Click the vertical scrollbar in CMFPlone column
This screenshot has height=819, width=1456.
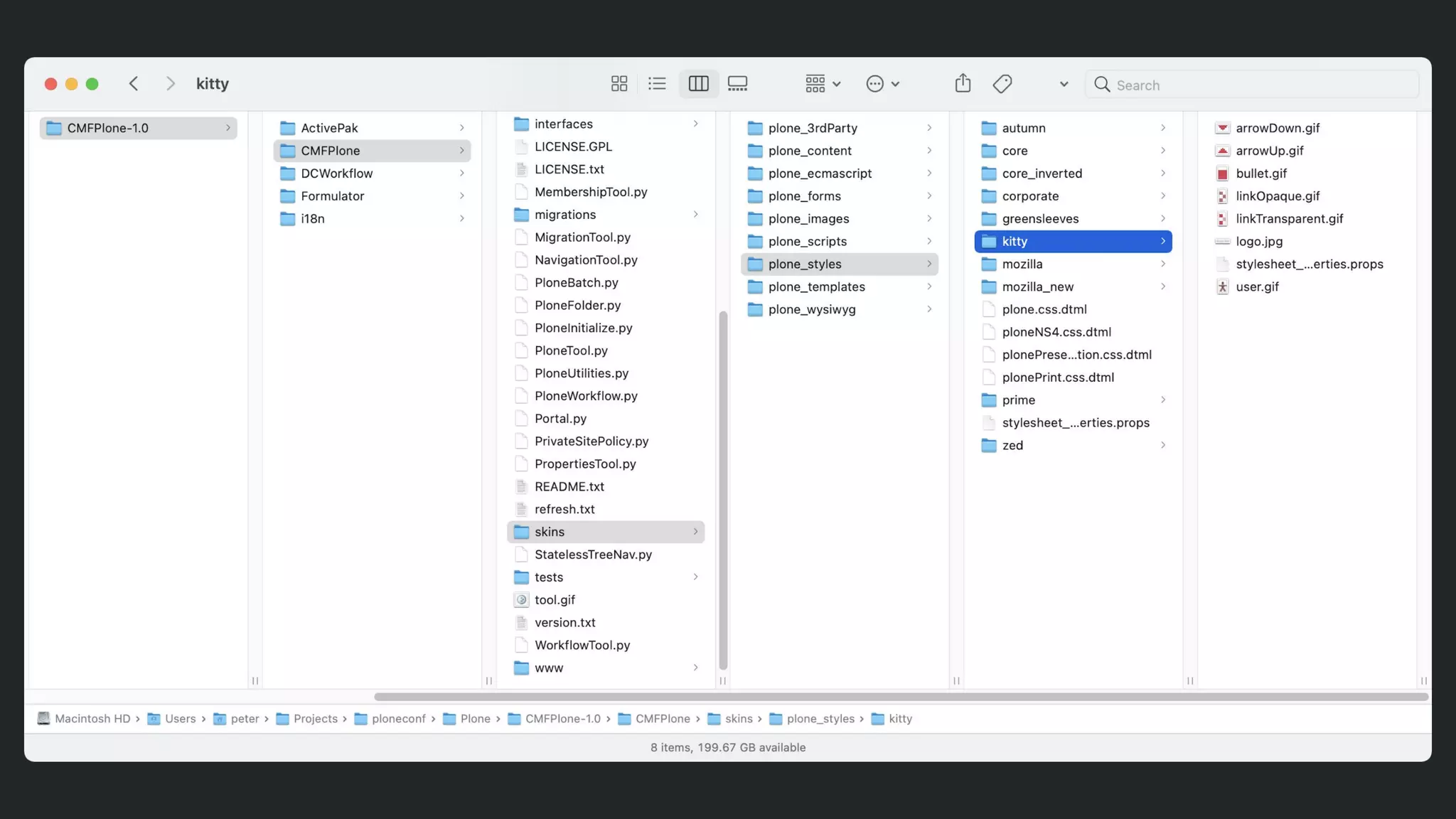click(x=723, y=491)
